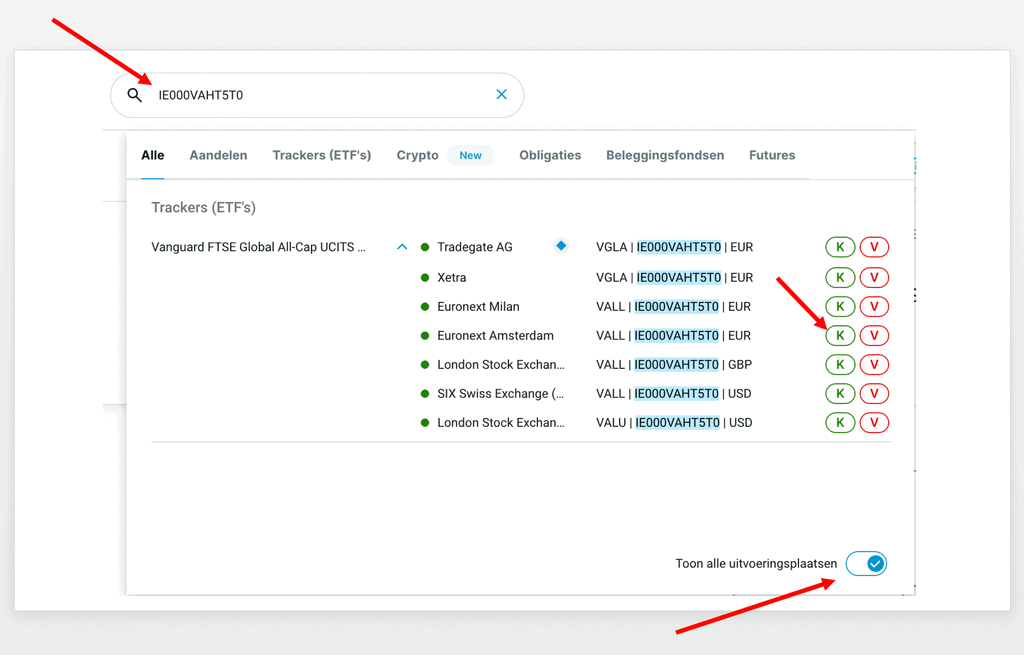Click the green status dot of Euronext Amsterdam
1024x655 pixels.
click(425, 336)
